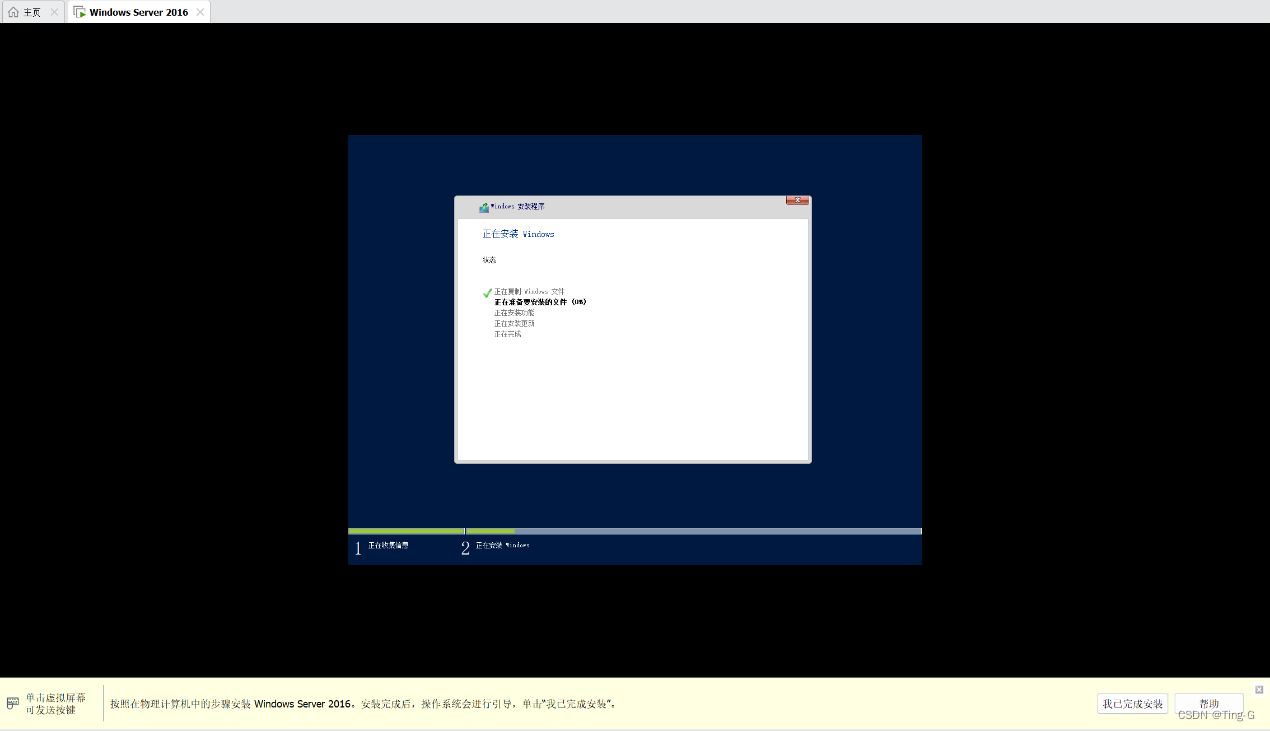Click the 正在安装更新 status line
Screen dimensions: 1270x731
514,323
